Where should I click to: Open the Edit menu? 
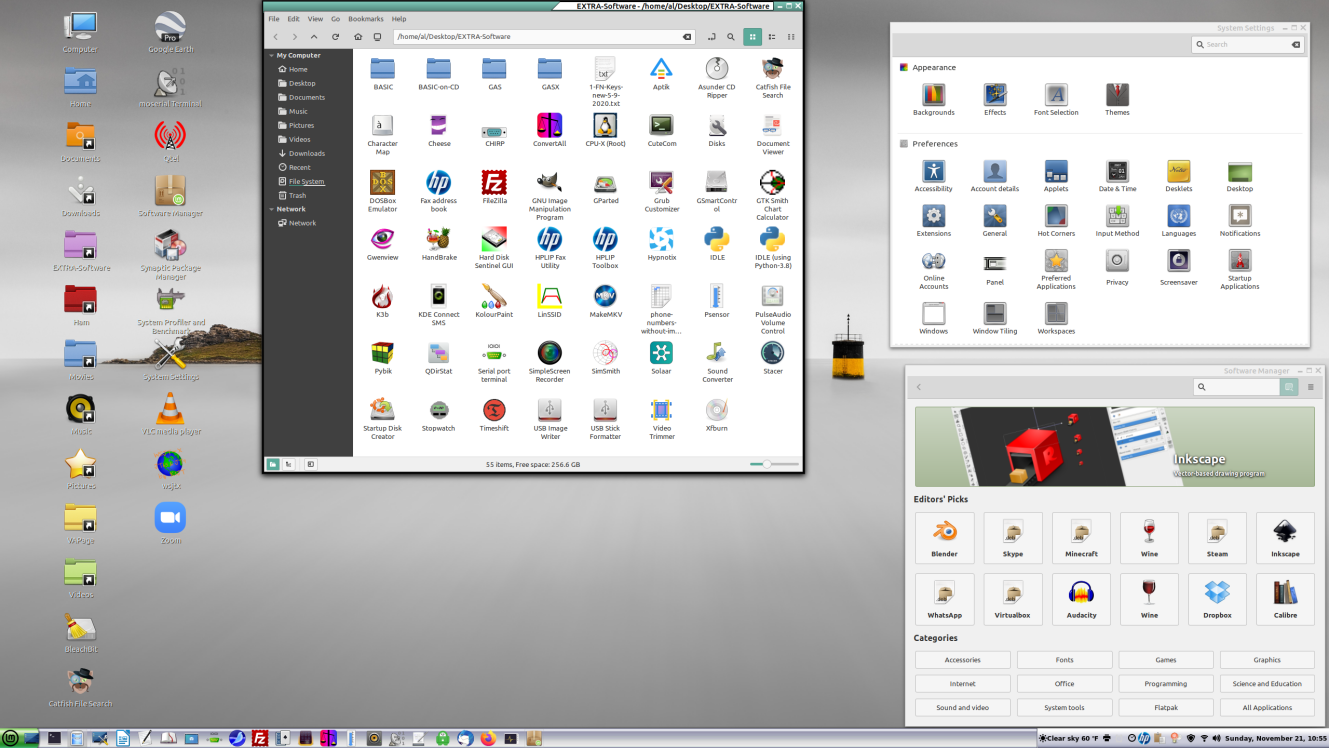pyautogui.click(x=294, y=19)
